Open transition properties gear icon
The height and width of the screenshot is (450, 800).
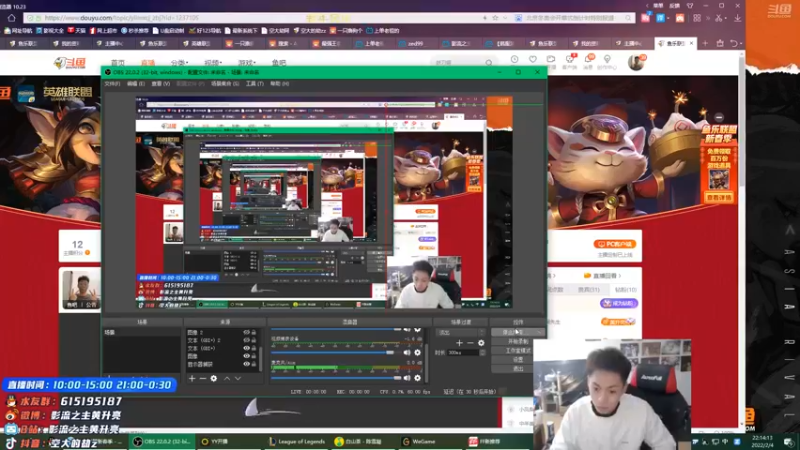[481, 343]
